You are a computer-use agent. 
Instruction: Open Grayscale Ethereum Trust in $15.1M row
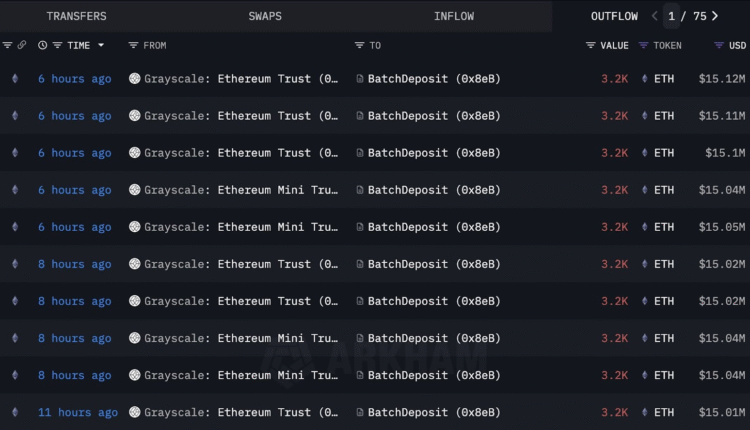coord(241,153)
